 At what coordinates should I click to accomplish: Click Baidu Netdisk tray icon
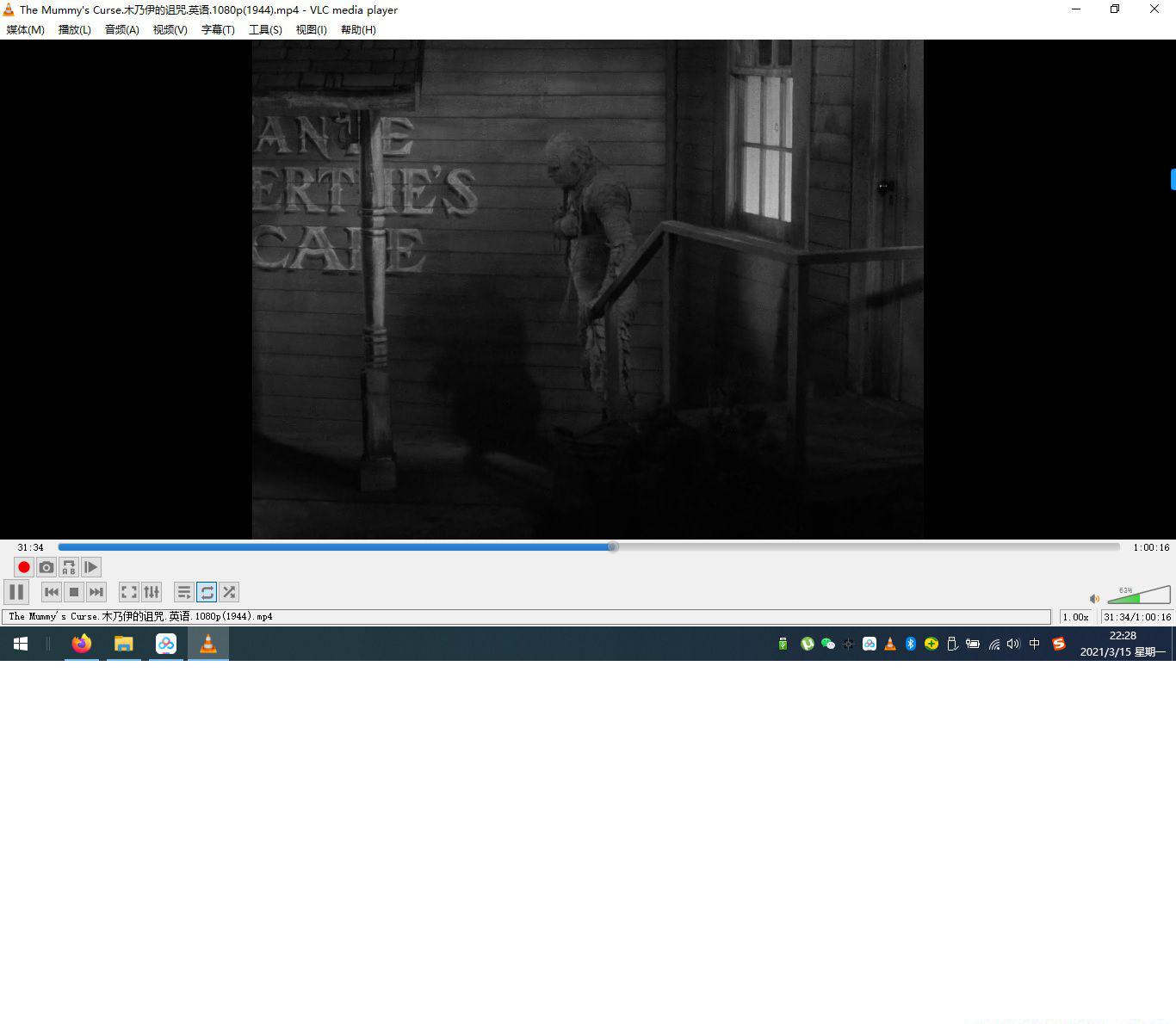coord(870,644)
